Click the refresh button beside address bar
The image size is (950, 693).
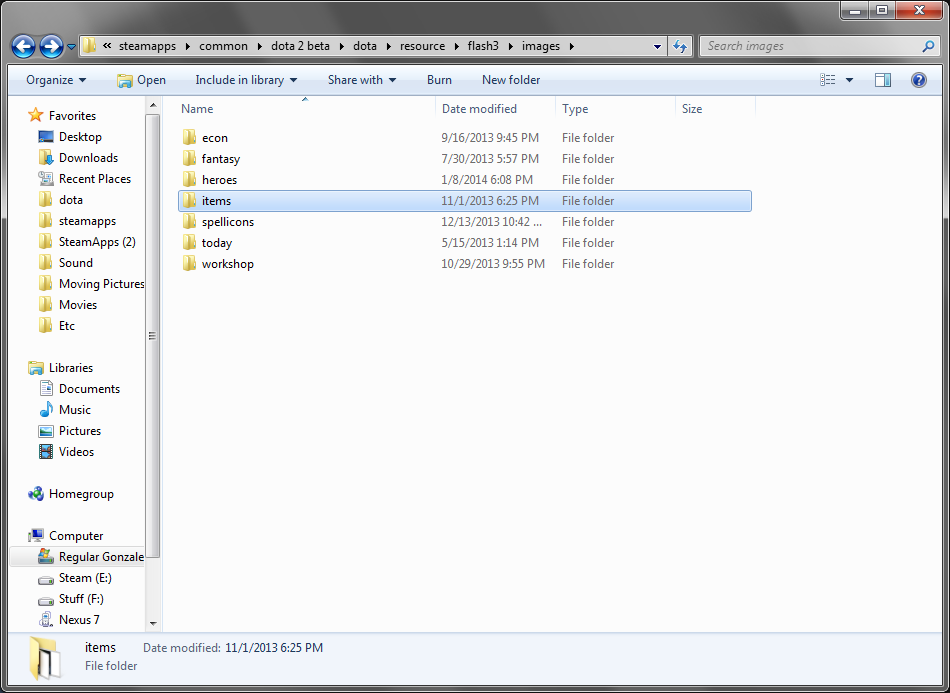click(681, 46)
